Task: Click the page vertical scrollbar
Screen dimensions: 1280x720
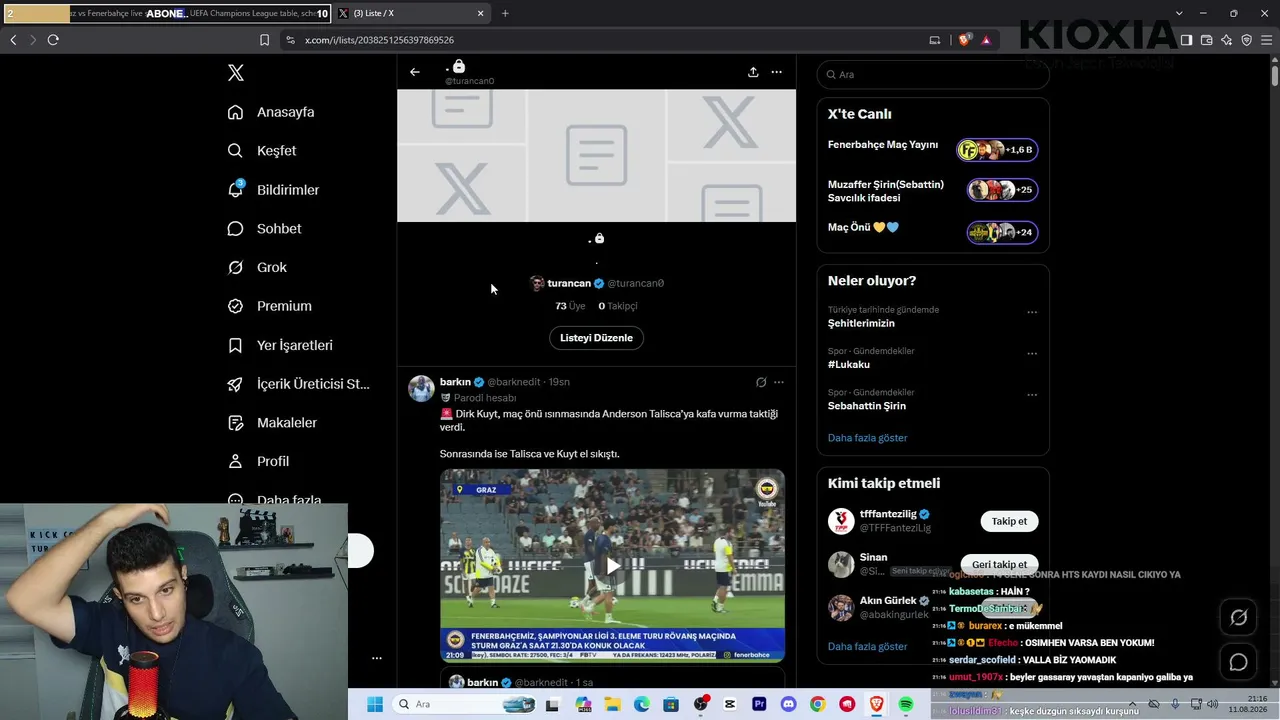Action: coord(1275,76)
